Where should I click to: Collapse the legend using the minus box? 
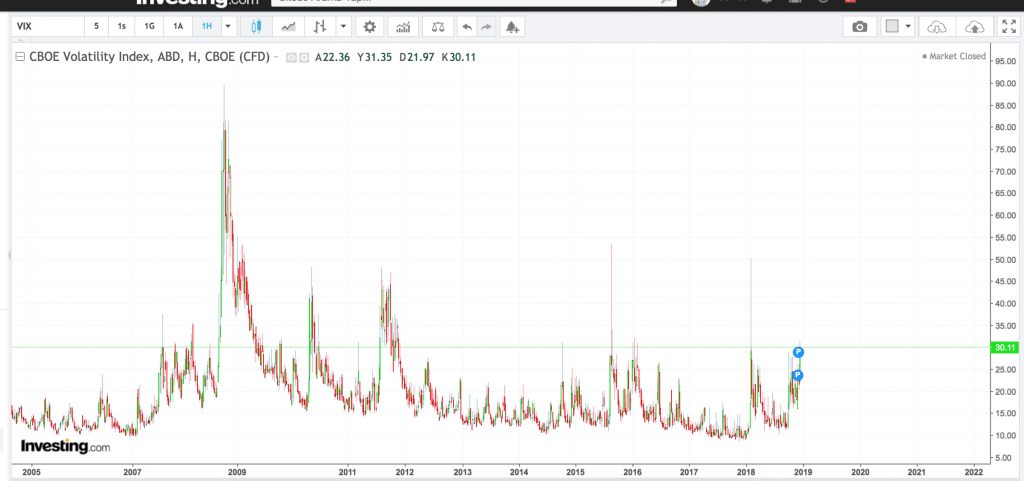[x=20, y=57]
